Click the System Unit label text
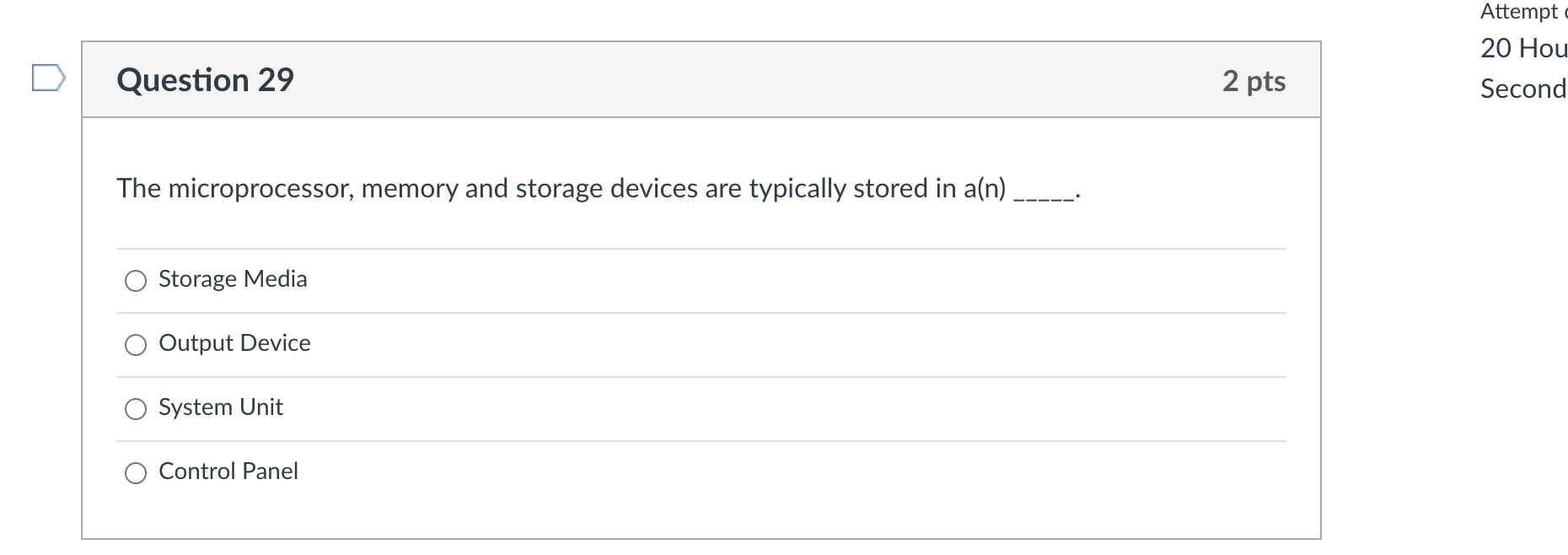This screenshot has height=555, width=1568. [x=220, y=407]
